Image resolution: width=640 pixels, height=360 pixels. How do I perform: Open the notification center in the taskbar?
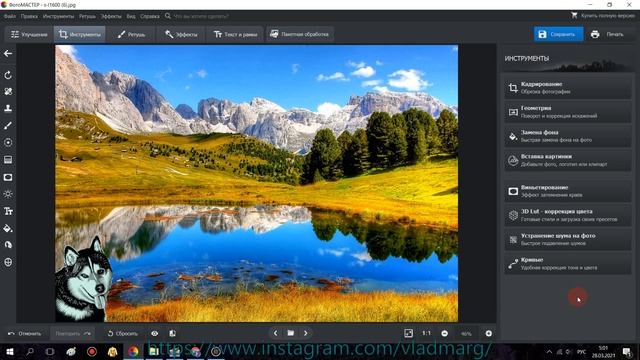(x=627, y=351)
